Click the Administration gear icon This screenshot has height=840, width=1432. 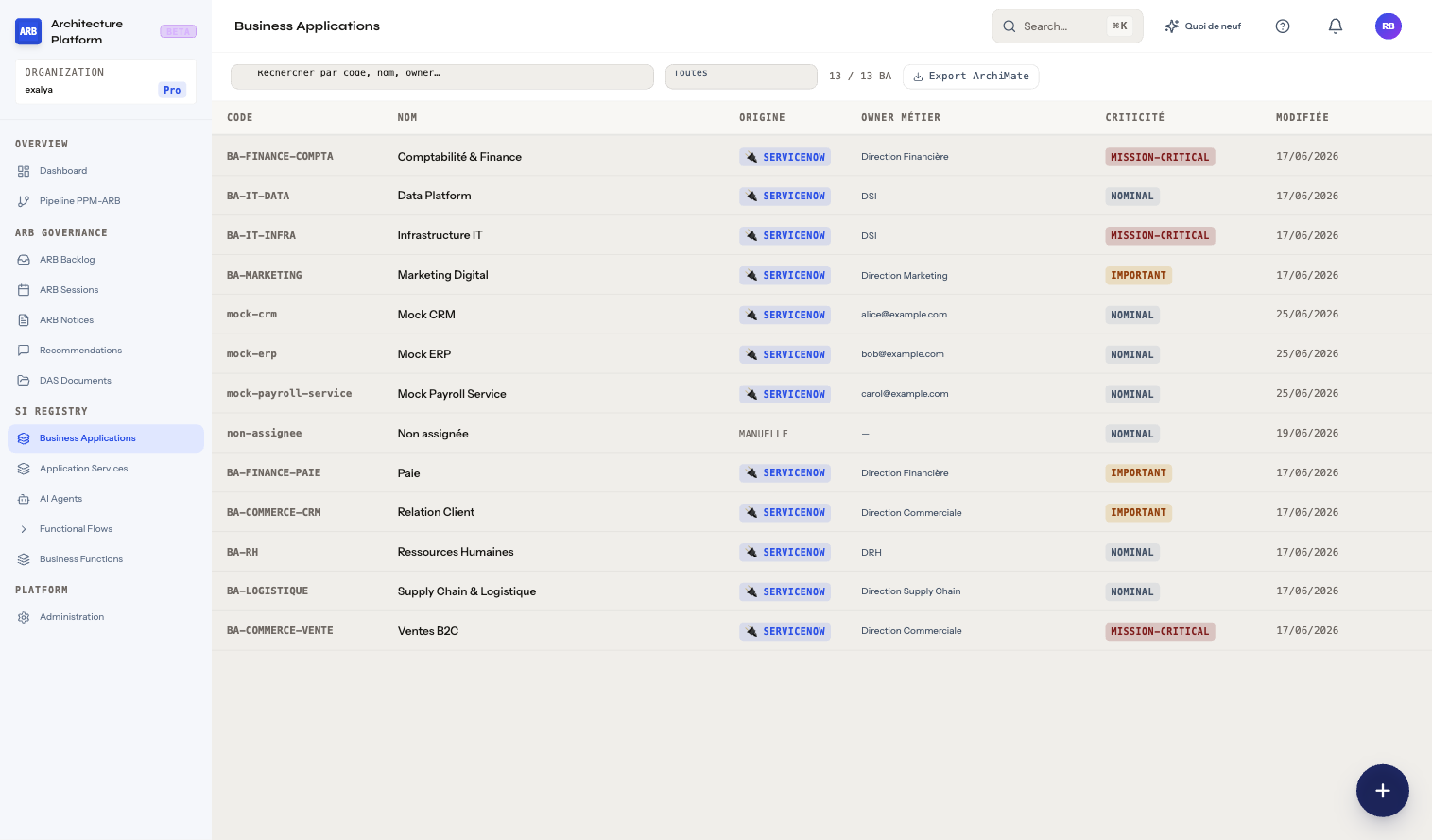24,617
